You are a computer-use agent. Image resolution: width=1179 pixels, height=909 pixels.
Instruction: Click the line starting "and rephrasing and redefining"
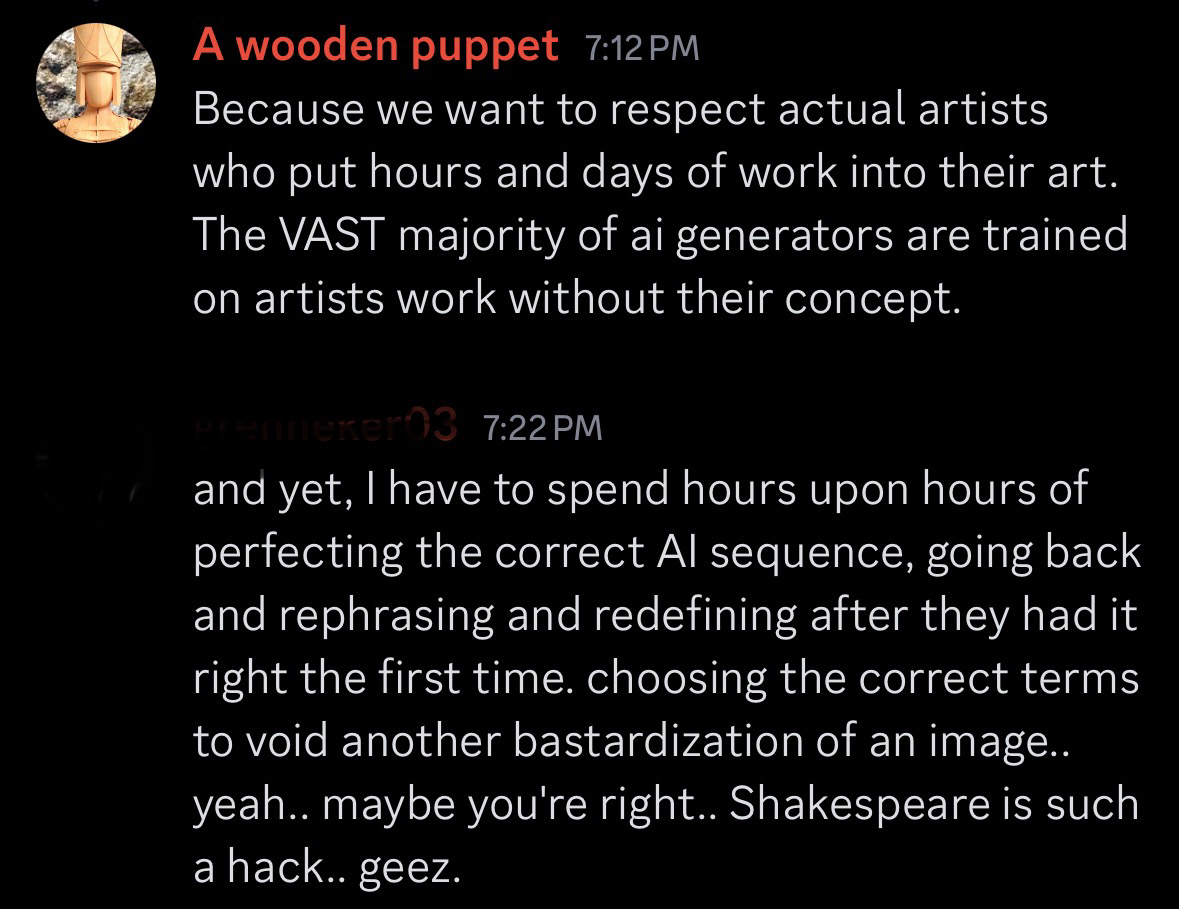tap(665, 615)
